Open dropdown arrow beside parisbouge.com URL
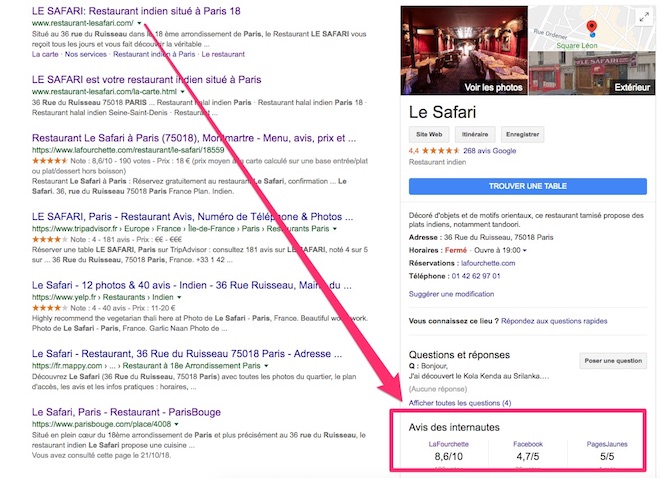Viewport: 660px width, 478px height. pyautogui.click(x=176, y=424)
